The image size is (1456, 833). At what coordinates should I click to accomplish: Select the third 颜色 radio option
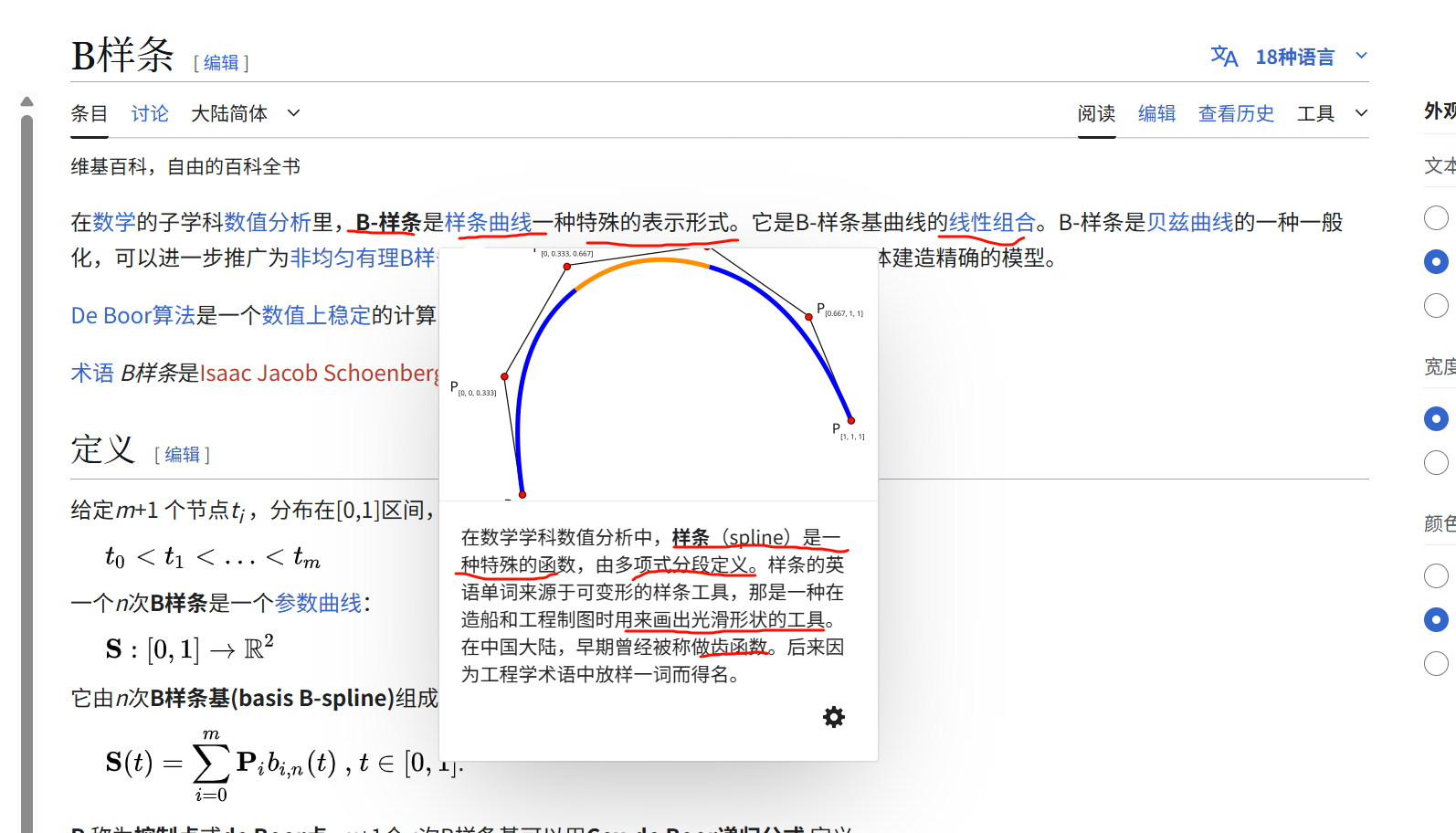pyautogui.click(x=1436, y=663)
